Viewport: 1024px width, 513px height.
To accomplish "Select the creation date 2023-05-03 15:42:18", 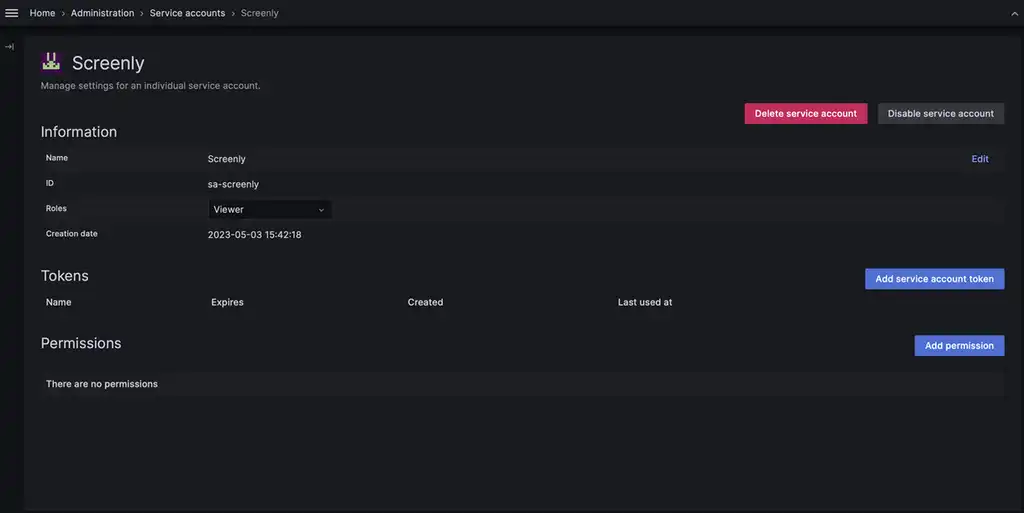I will 255,235.
